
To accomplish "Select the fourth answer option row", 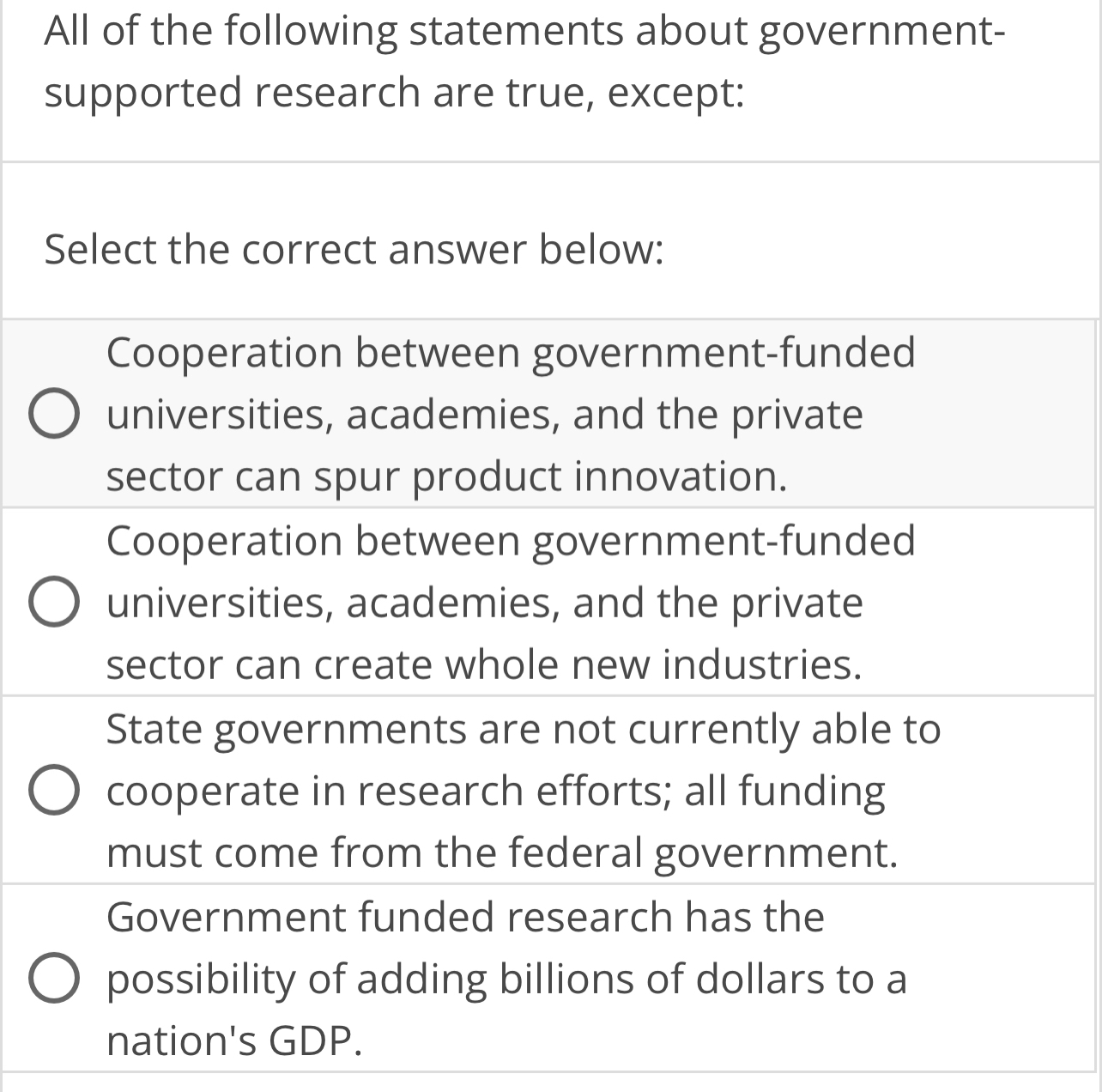I will click(x=549, y=979).
